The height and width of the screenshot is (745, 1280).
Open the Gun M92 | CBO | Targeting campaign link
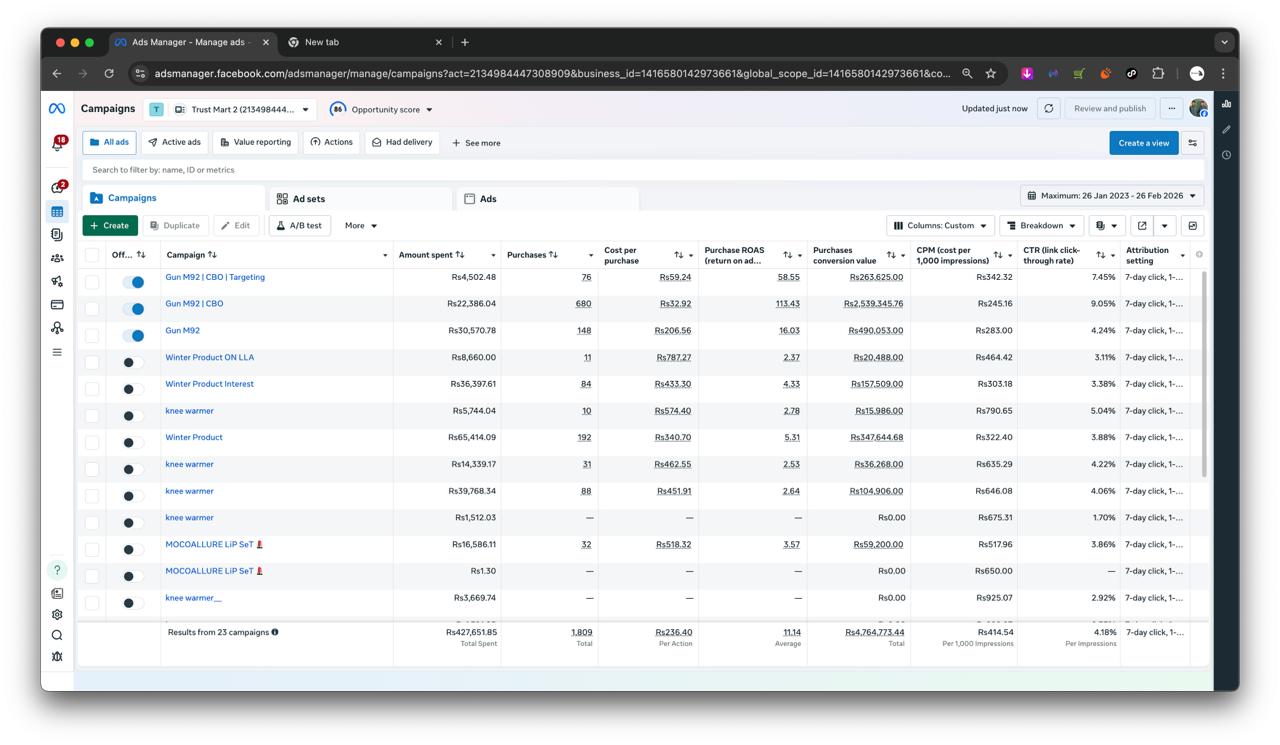tap(213, 276)
